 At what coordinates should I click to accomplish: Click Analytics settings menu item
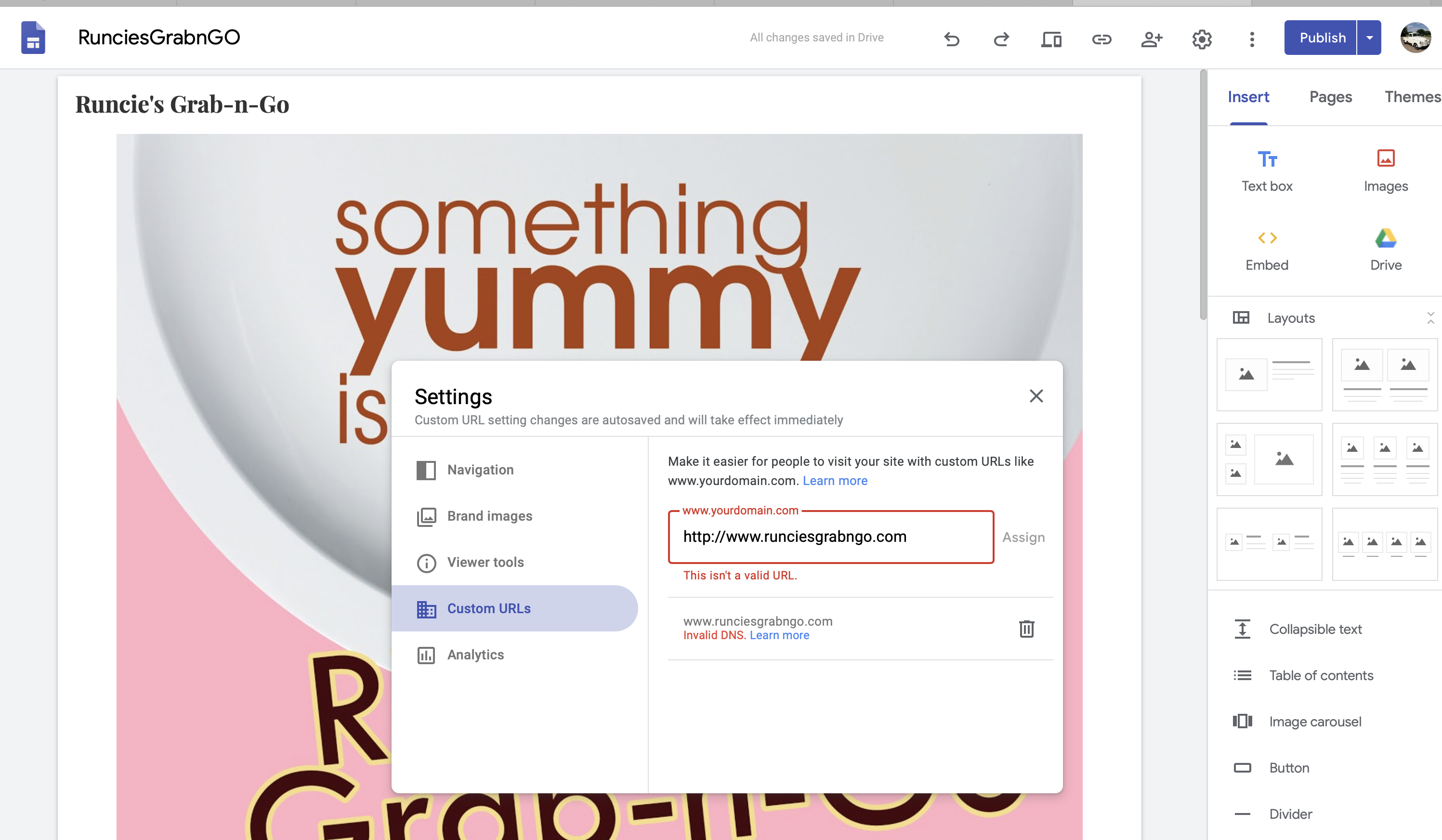pos(475,654)
